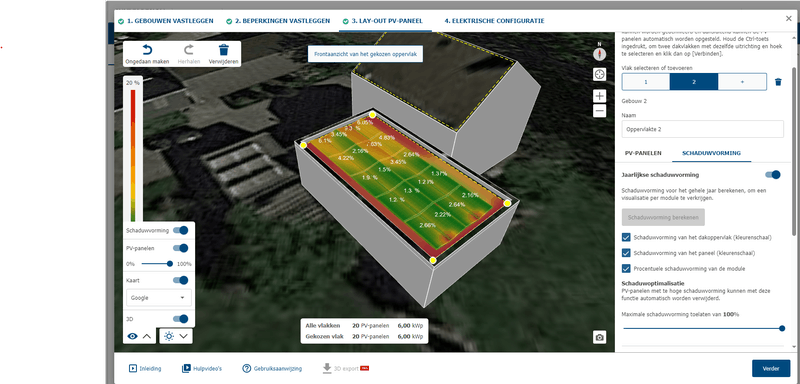
Task: Click the shading color scale legend
Action: (133, 156)
